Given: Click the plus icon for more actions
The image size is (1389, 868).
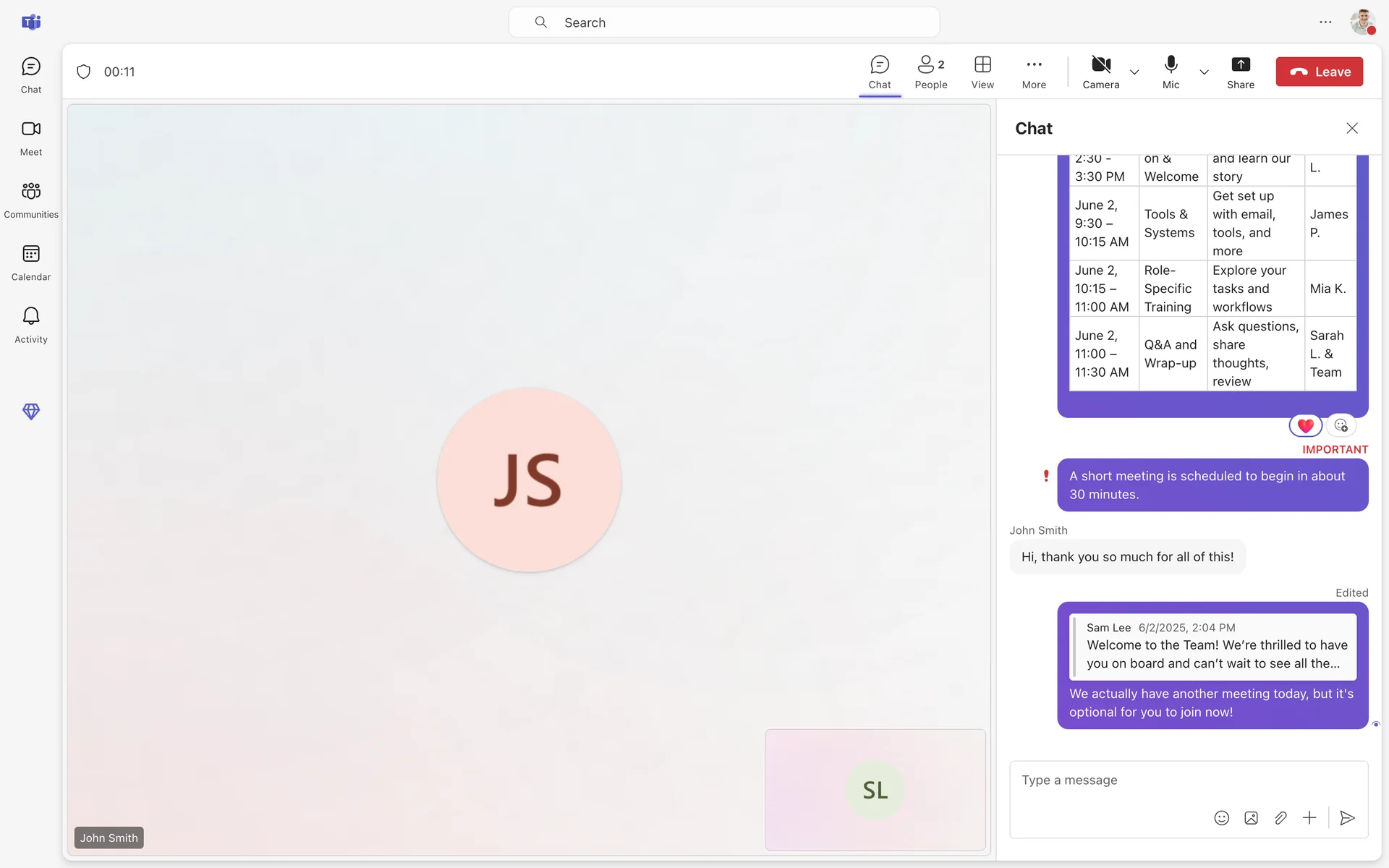Looking at the screenshot, I should 1309,818.
